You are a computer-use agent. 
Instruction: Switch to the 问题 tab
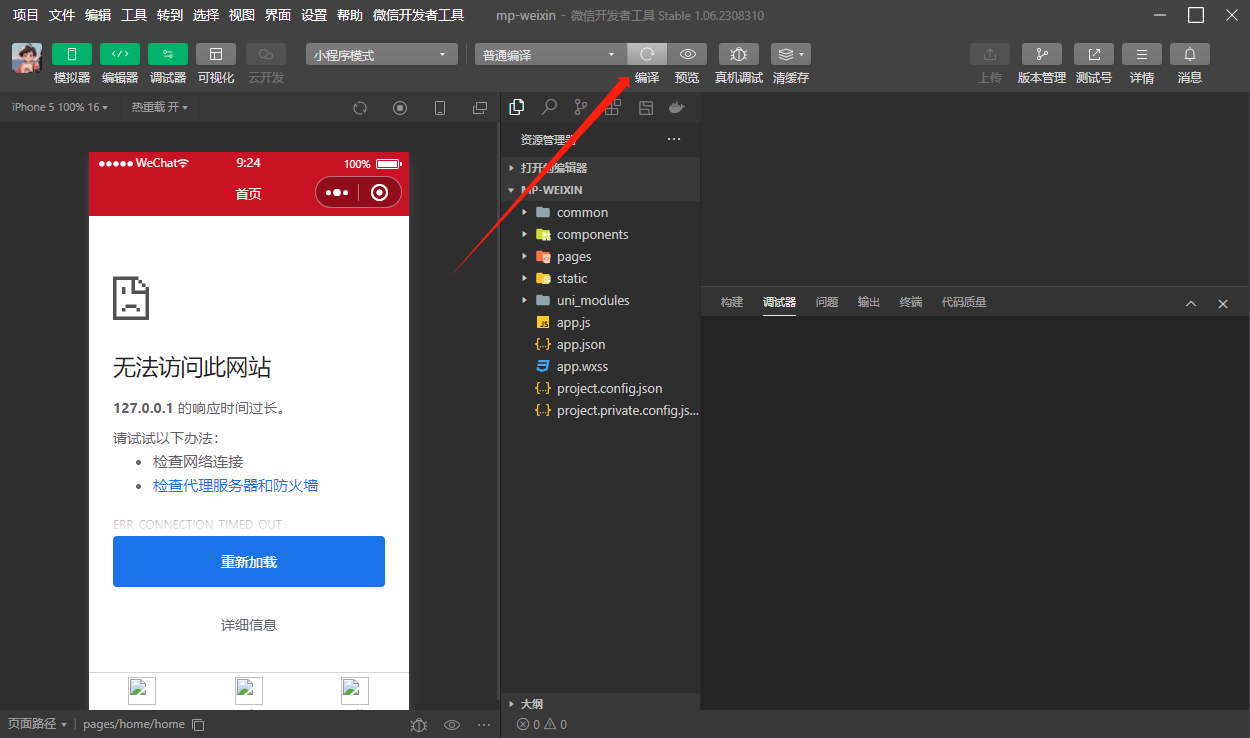click(x=827, y=302)
